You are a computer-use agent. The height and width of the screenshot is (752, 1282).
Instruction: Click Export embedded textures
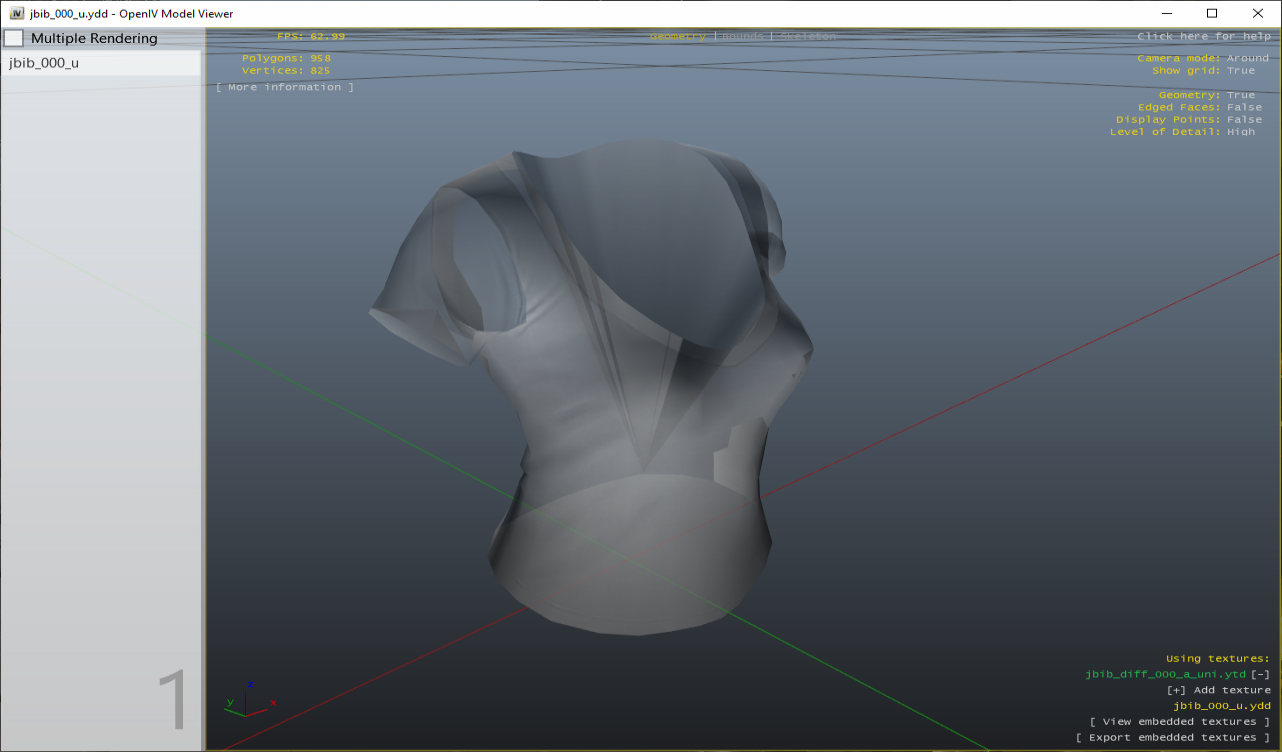[x=1173, y=738]
